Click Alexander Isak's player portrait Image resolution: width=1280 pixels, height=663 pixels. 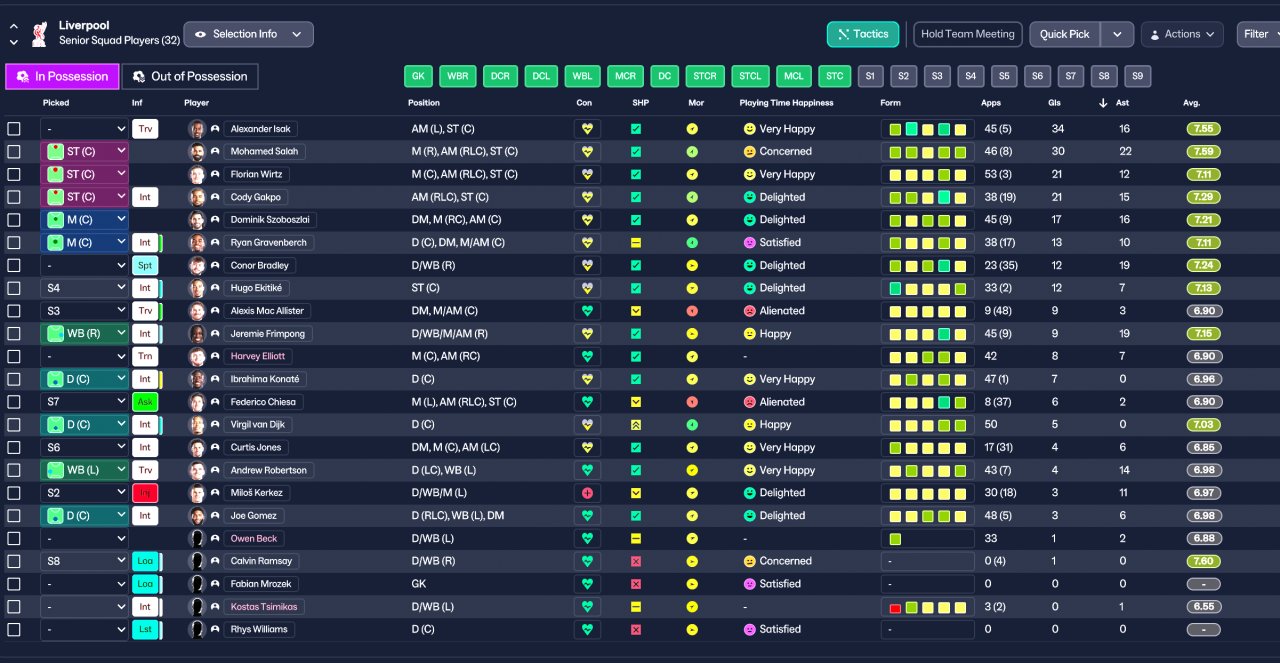(197, 129)
